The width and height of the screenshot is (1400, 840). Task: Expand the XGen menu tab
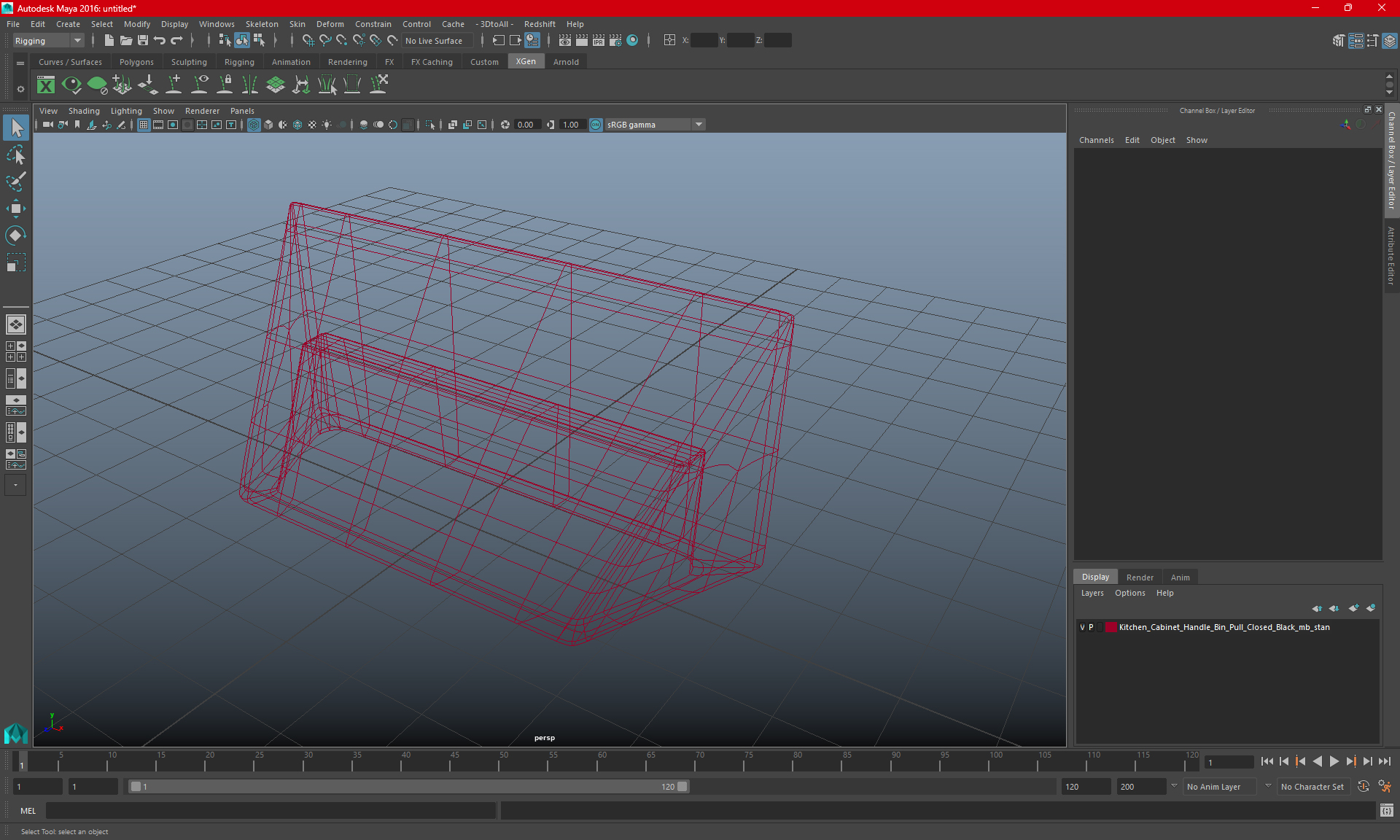tap(526, 62)
